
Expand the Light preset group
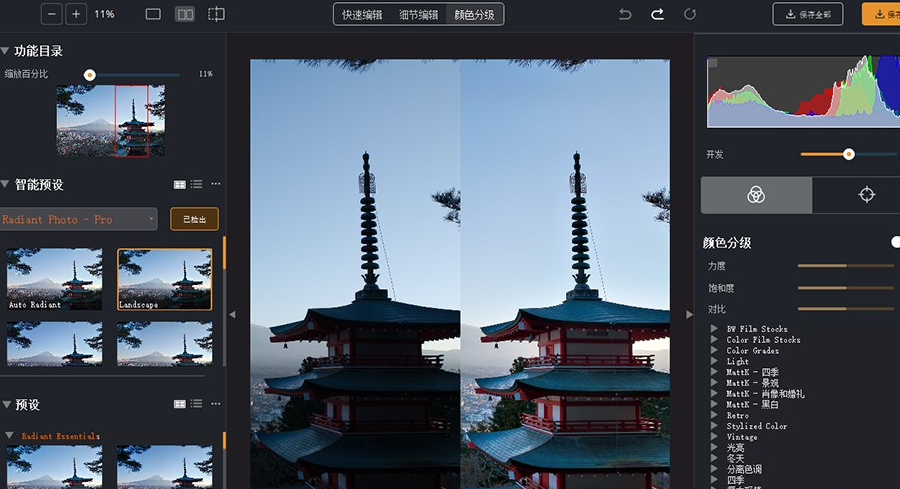tap(714, 362)
